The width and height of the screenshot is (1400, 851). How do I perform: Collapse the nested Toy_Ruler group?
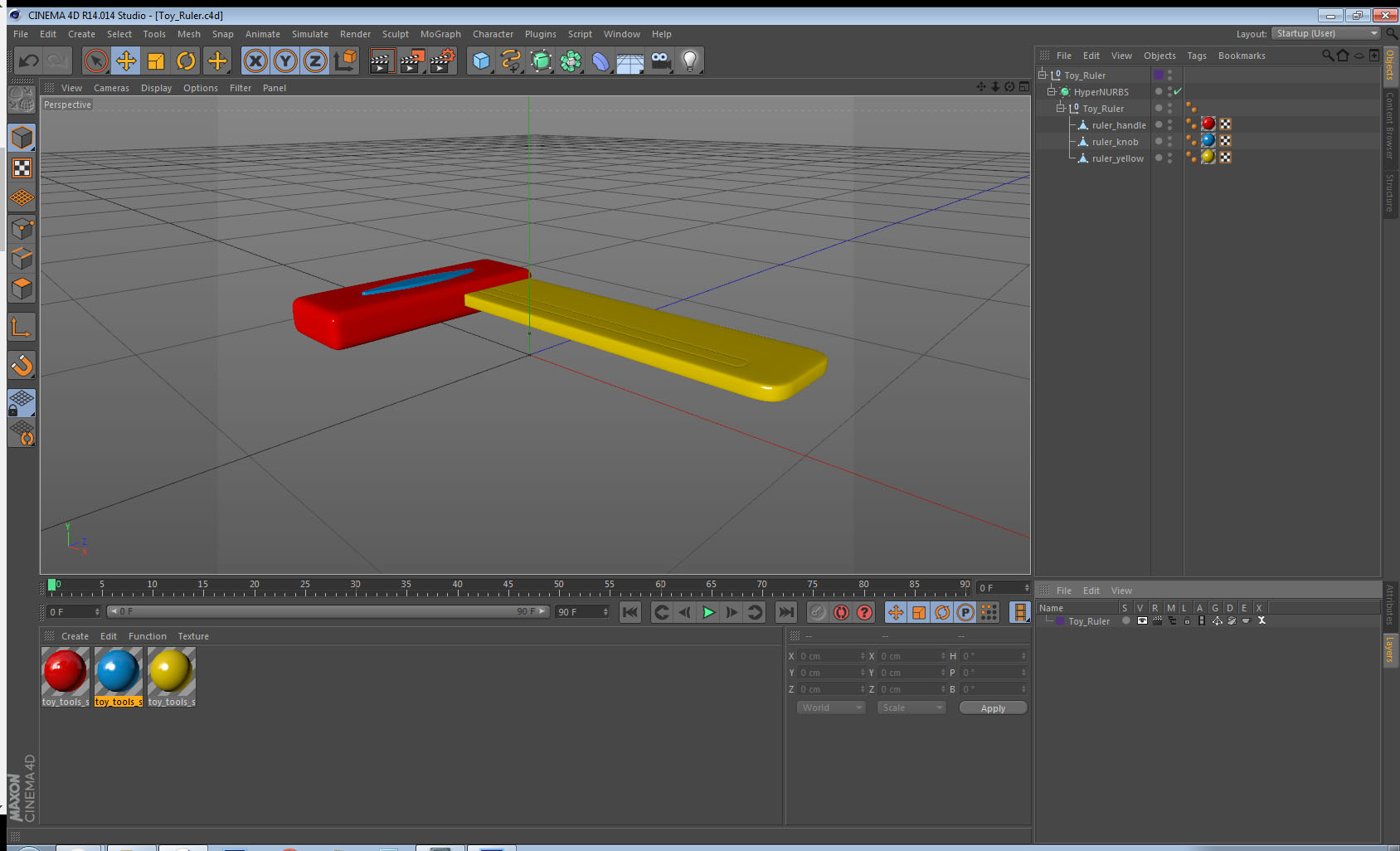pyautogui.click(x=1060, y=108)
